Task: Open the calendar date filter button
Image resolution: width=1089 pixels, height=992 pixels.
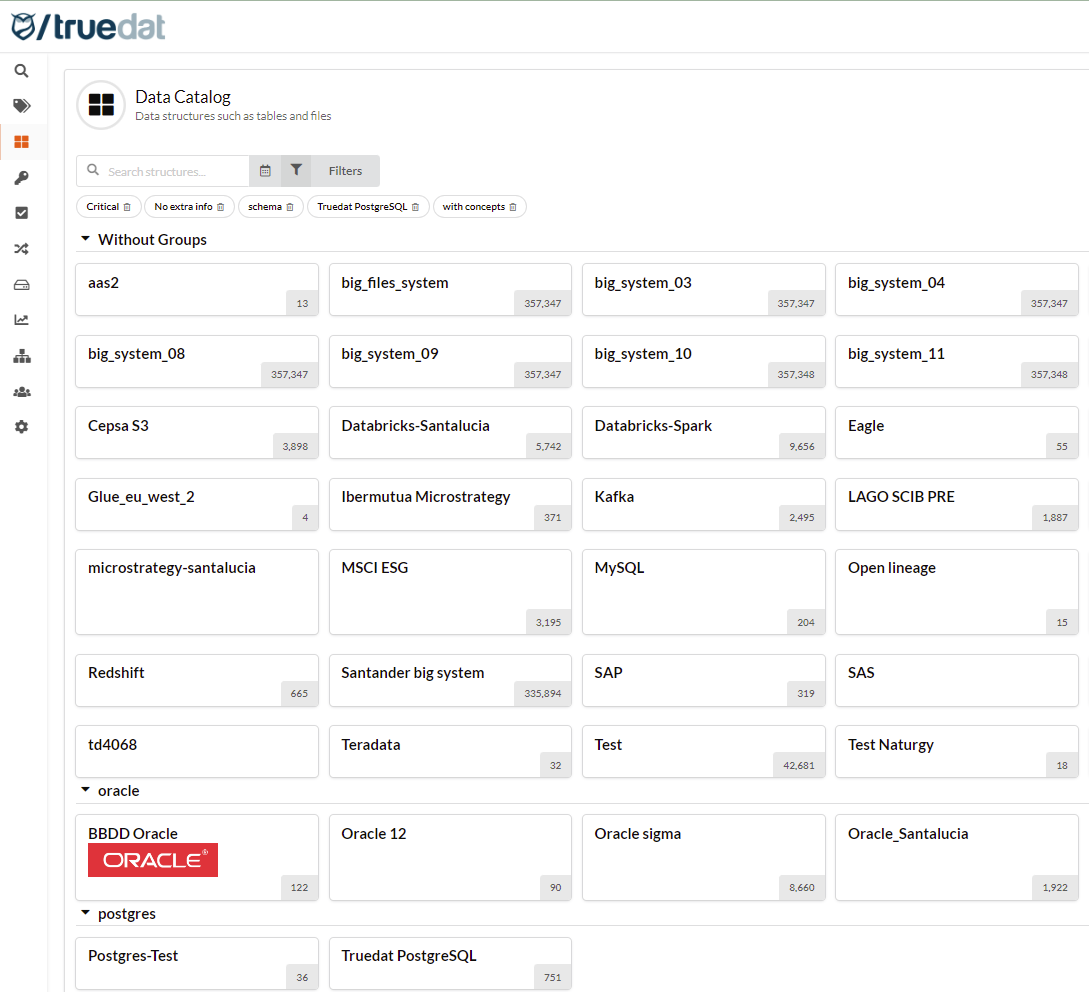Action: pyautogui.click(x=265, y=171)
